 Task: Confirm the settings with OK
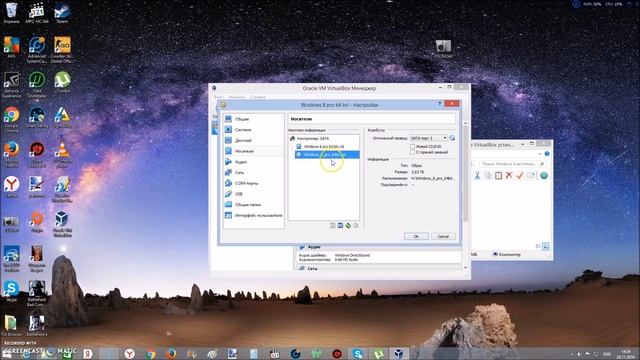416,236
